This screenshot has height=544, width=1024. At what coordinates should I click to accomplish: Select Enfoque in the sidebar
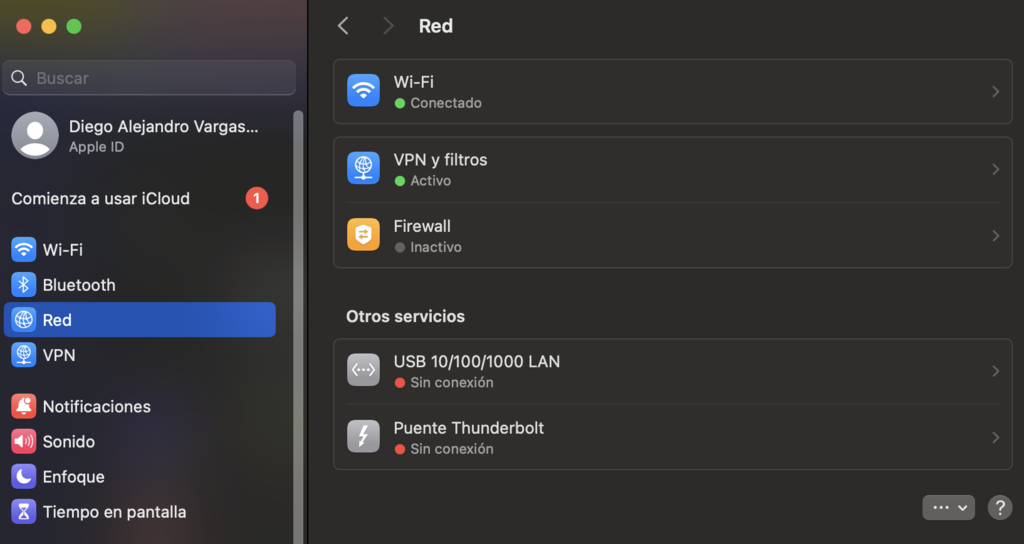tap(73, 477)
